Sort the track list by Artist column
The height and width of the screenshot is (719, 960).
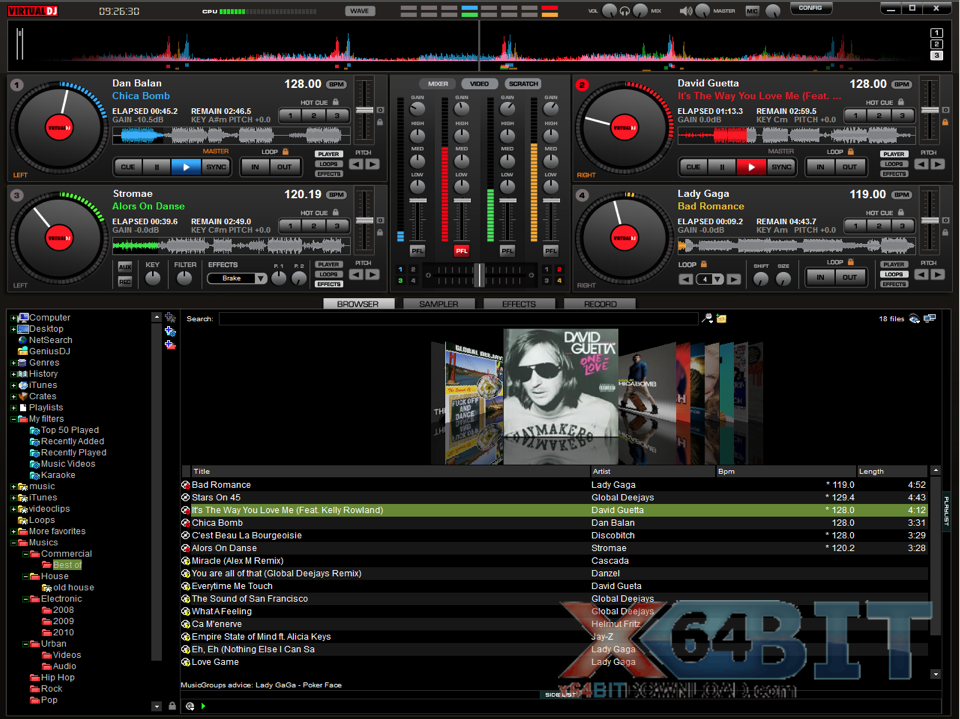tap(652, 472)
